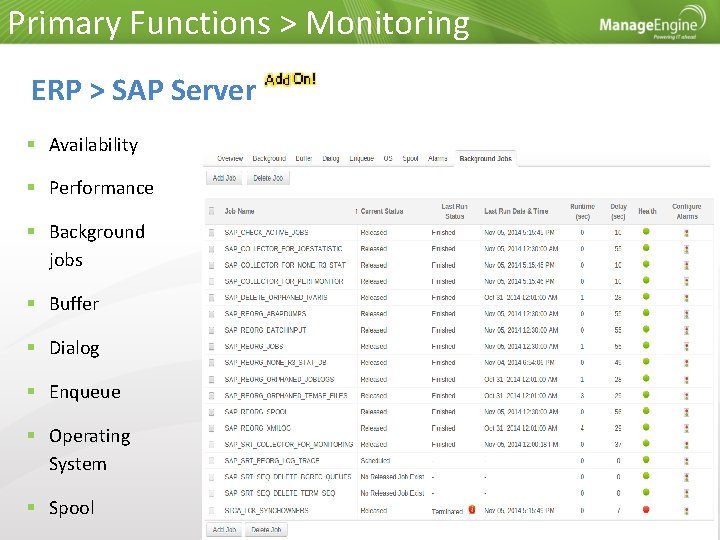Tick the checkbox for SAP_DELETE_ORPHANED_IVARIS
720x540 pixels.
point(212,298)
